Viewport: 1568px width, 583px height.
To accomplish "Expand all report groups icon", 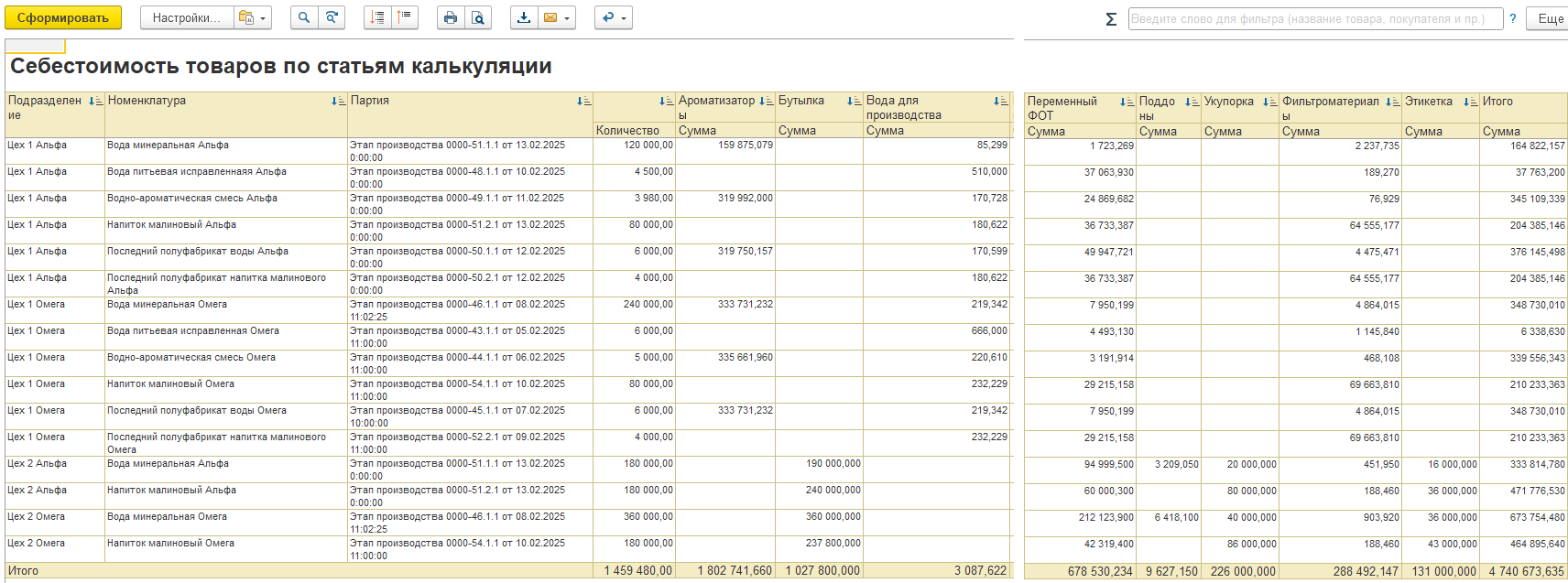I will (x=377, y=18).
